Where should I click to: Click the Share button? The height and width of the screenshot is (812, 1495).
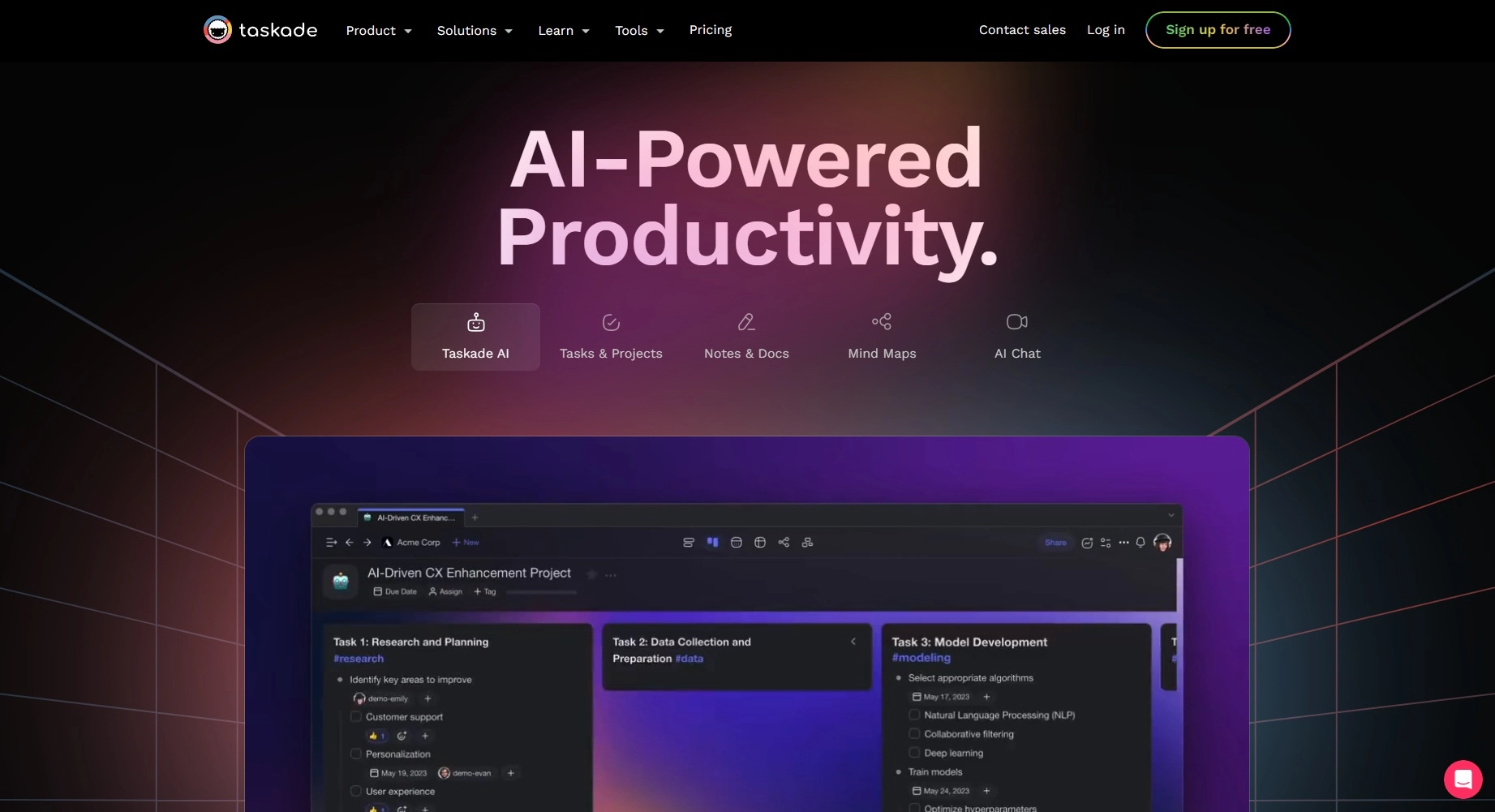point(1055,542)
